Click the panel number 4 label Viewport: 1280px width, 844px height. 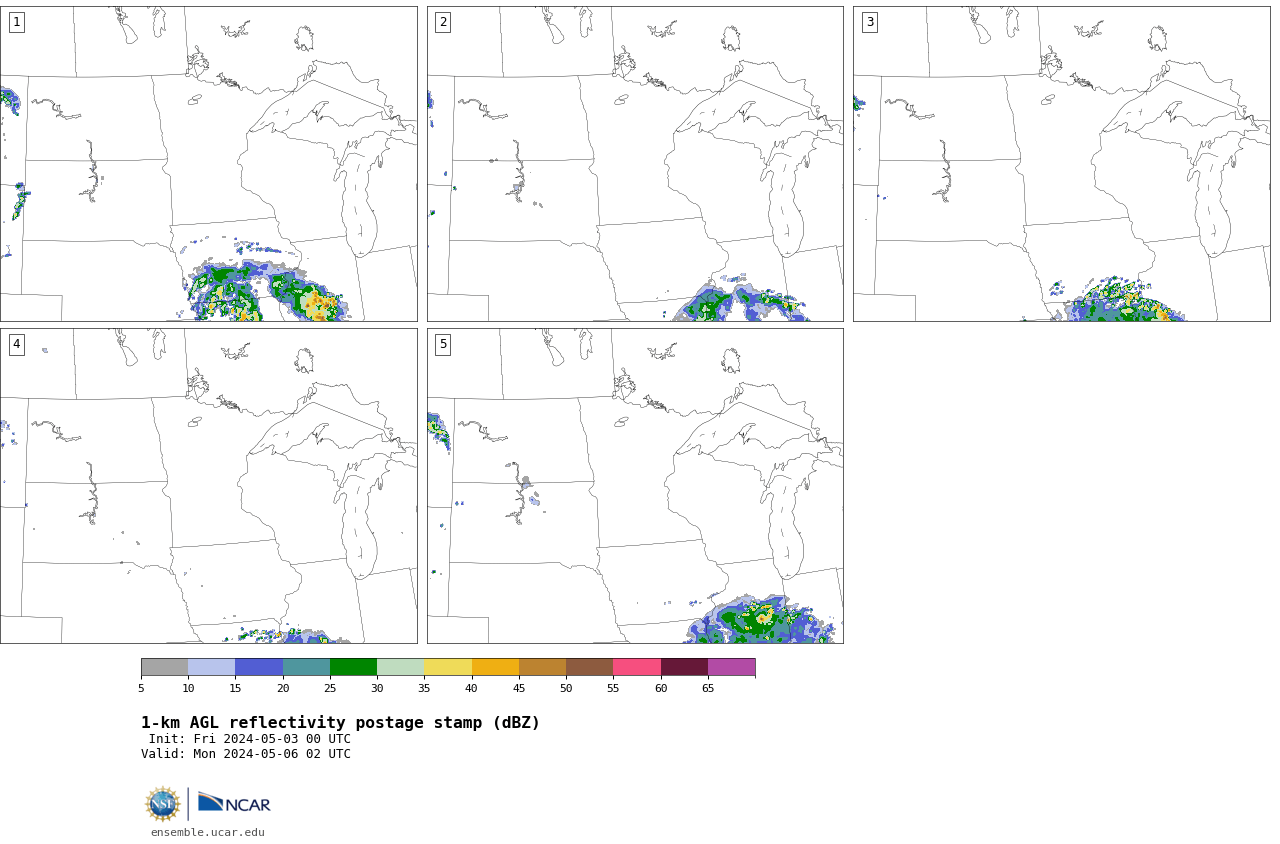[16, 344]
